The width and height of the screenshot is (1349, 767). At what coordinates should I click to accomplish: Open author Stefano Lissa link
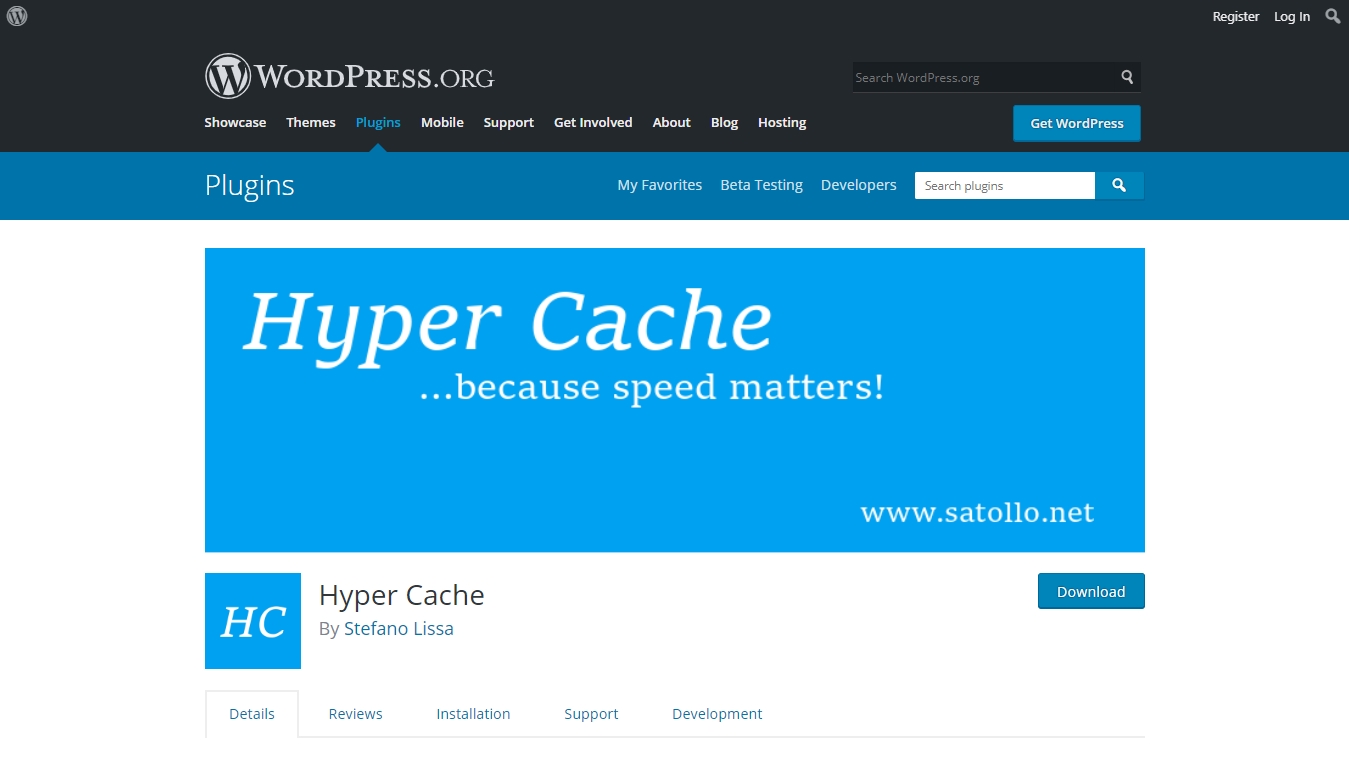tap(399, 629)
